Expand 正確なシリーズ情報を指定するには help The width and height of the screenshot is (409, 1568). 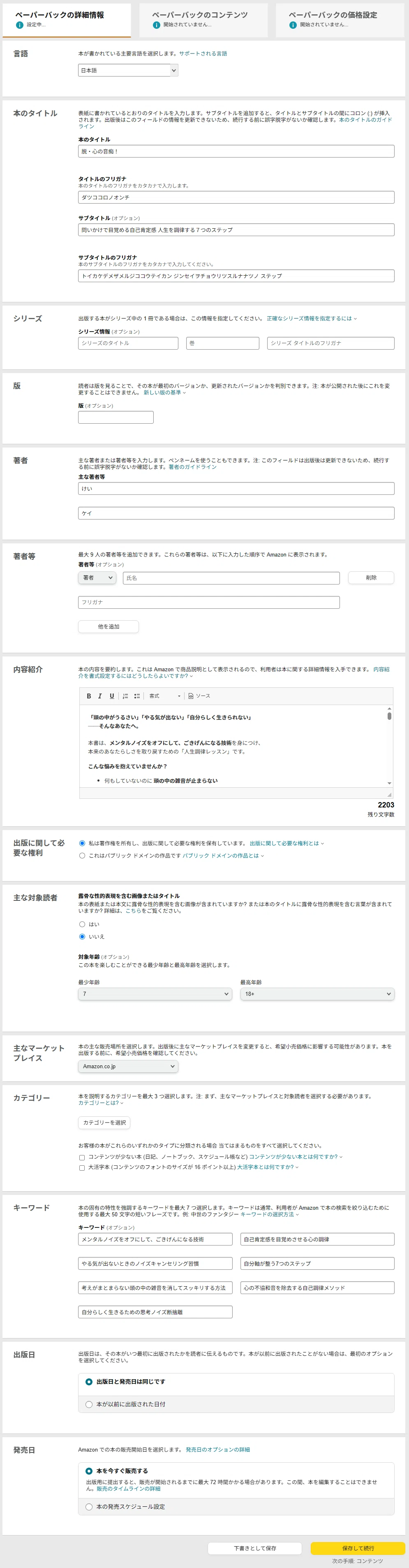pyautogui.click(x=312, y=319)
